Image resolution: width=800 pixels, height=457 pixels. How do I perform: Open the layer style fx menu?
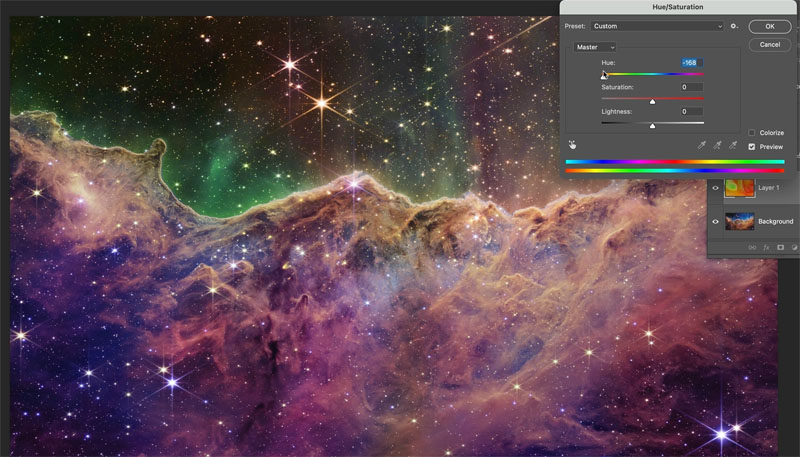(766, 247)
